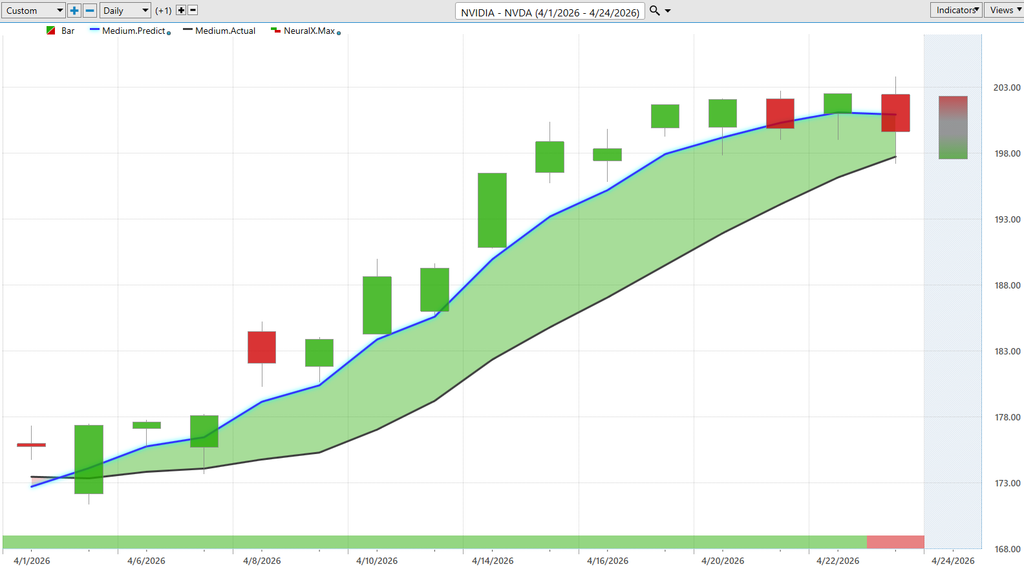Click the tall green candle on 4/14/2026

click(x=492, y=210)
